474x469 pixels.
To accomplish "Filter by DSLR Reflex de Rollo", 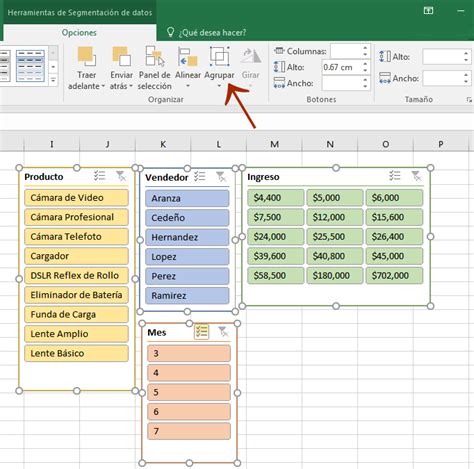I will 76,275.
